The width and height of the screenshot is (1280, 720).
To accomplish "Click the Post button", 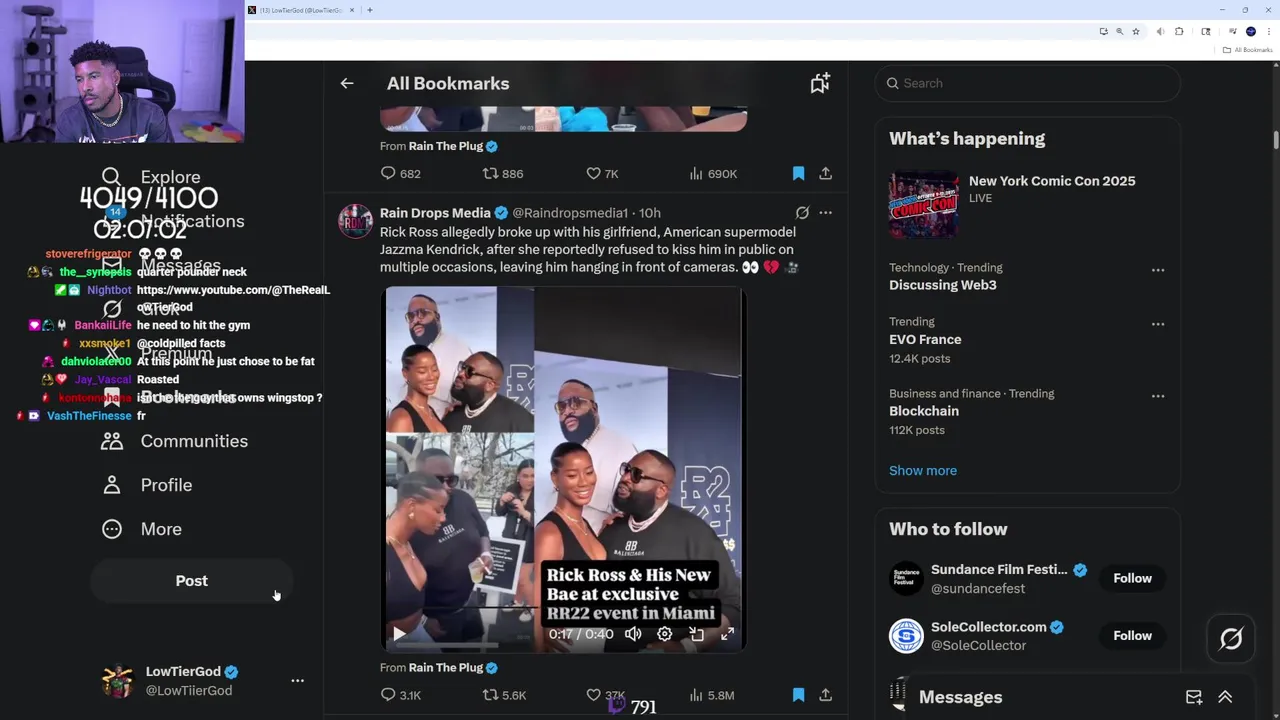I will 192,581.
